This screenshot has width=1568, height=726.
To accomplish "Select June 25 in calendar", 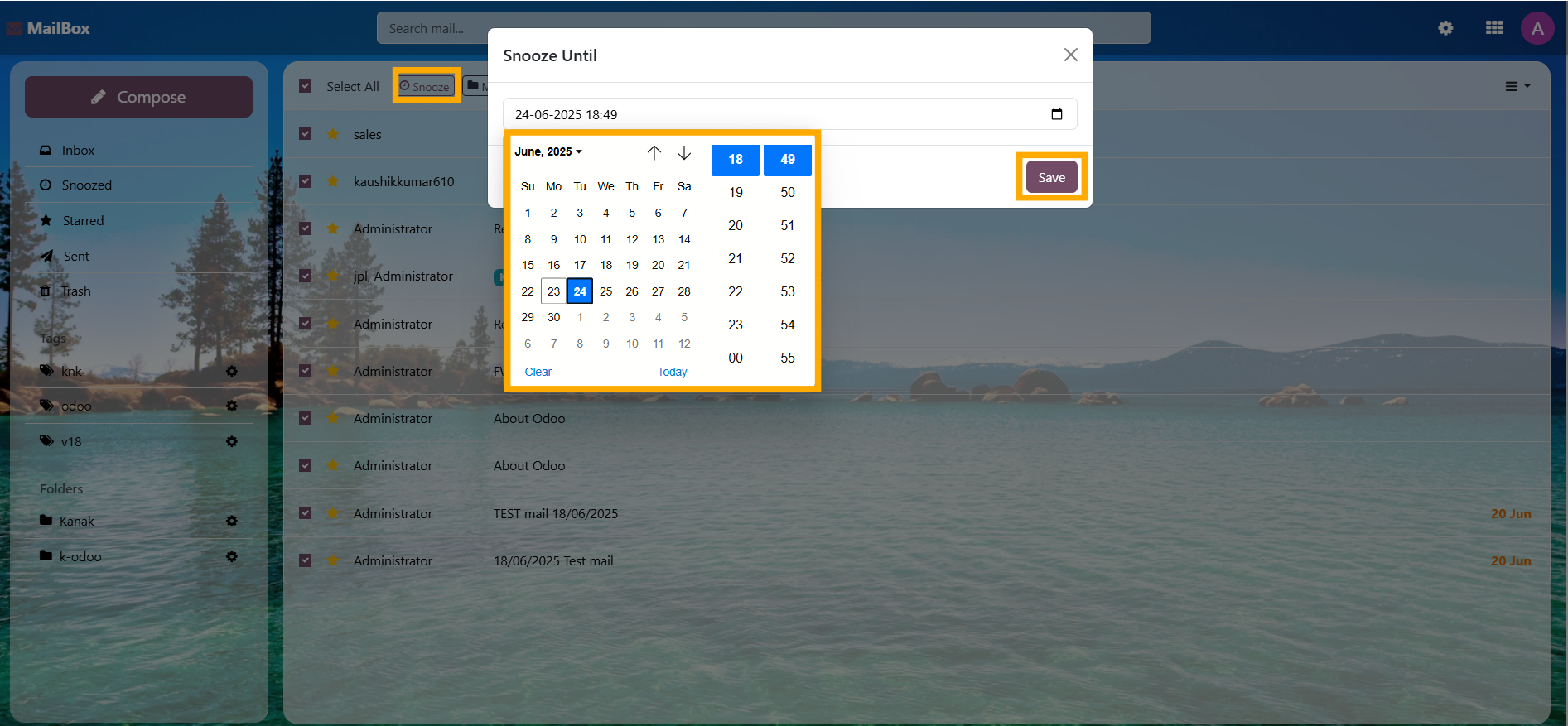I will click(606, 291).
